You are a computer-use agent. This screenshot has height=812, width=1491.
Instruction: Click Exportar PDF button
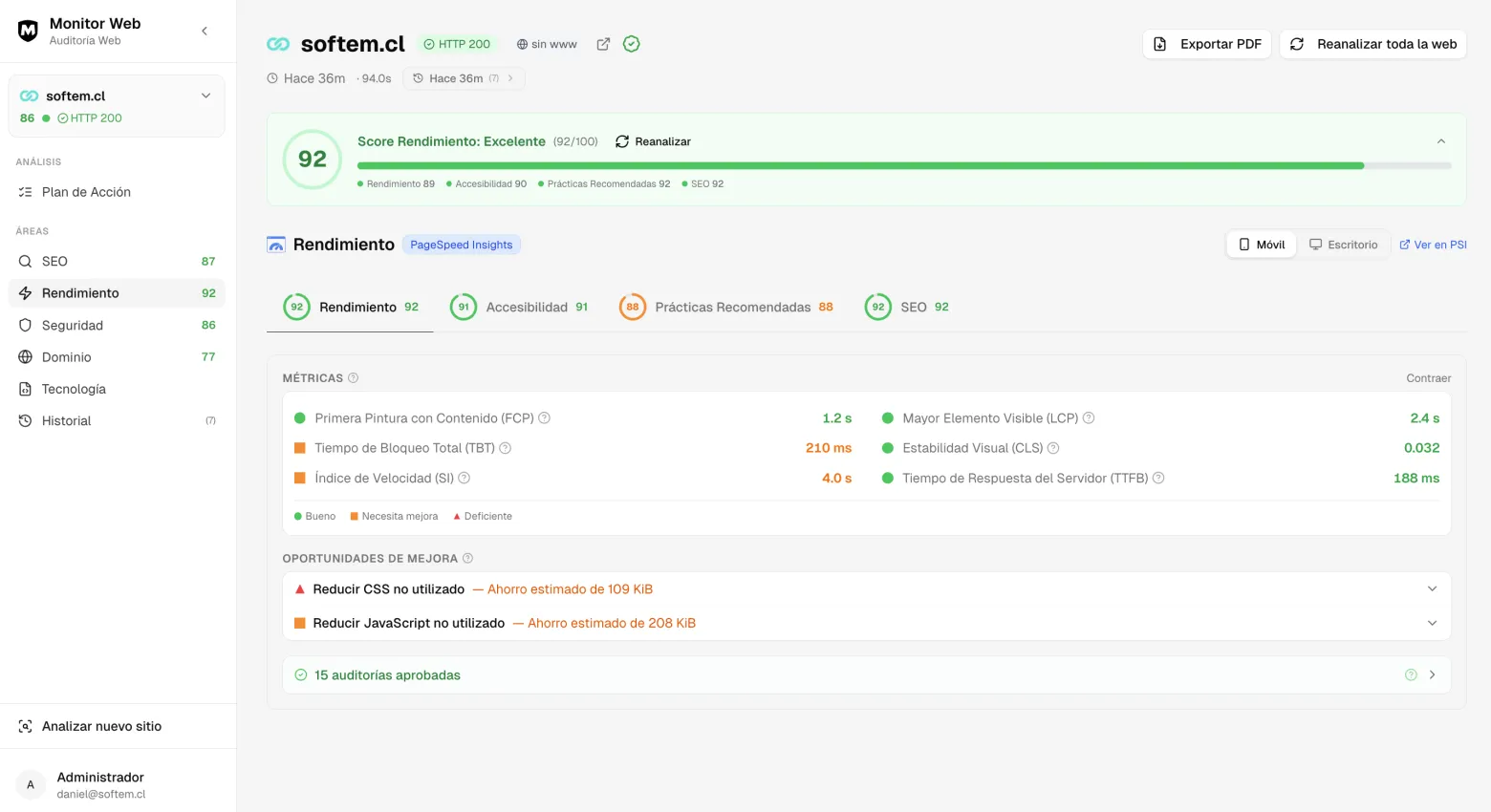tap(1206, 44)
